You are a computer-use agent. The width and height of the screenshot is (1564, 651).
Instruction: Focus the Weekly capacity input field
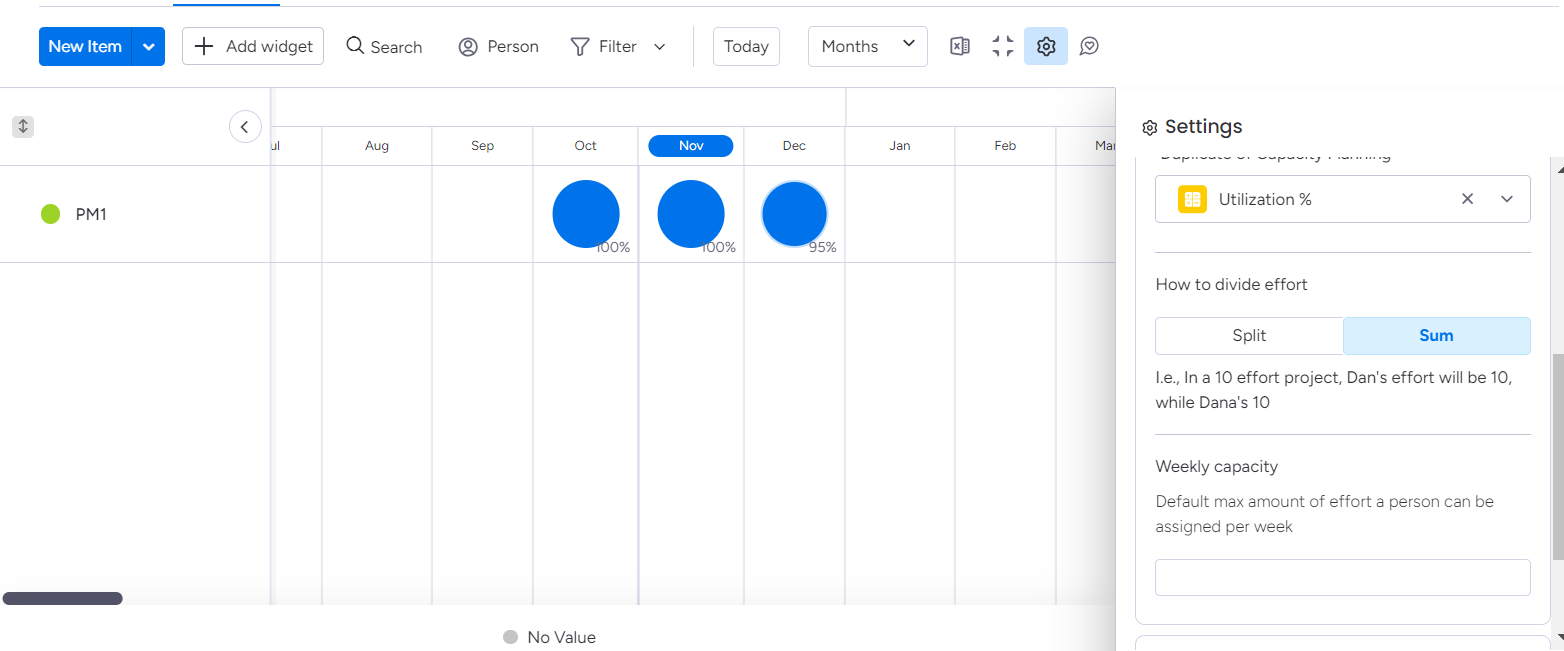(x=1343, y=578)
